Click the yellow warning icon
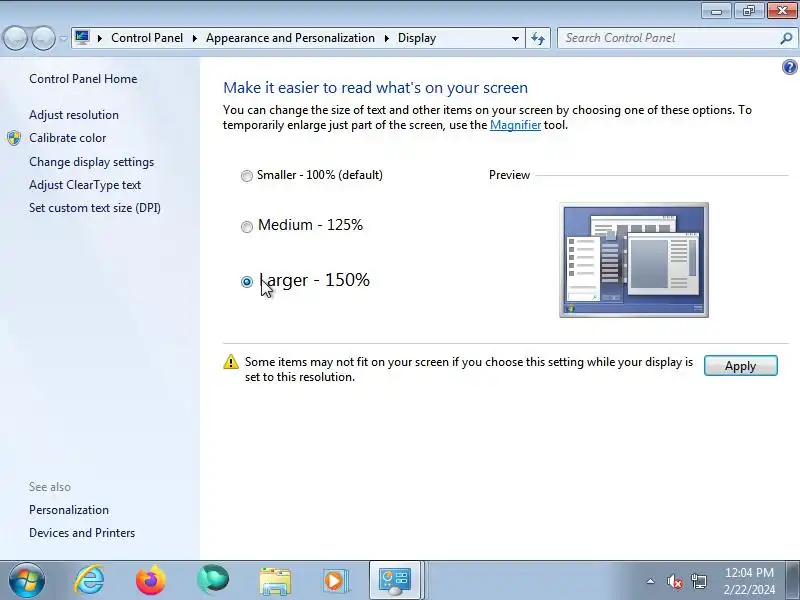 coord(231,362)
